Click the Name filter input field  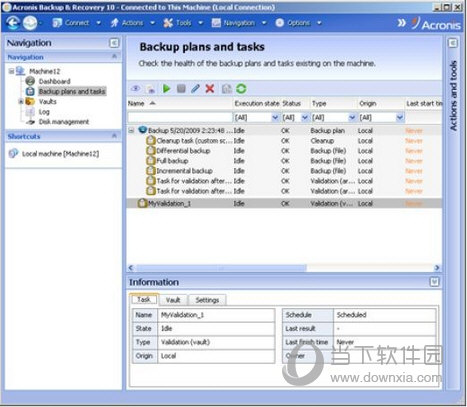(x=180, y=117)
